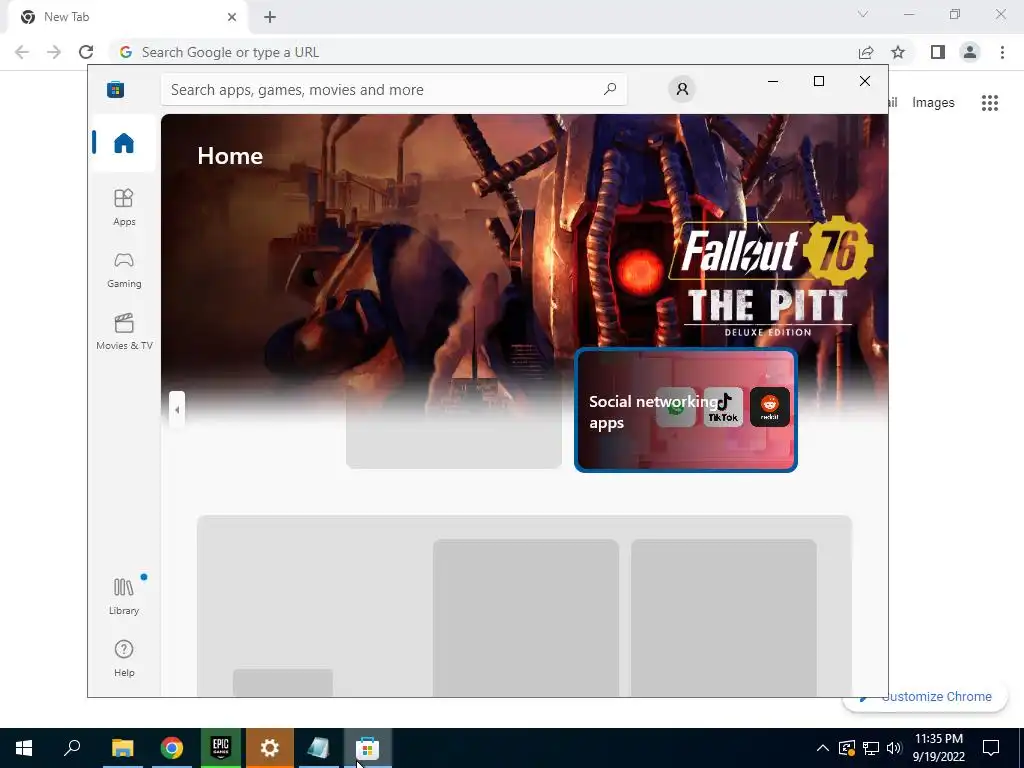The image size is (1024, 768).
Task: Open the Apps section in Store
Action: 123,207
